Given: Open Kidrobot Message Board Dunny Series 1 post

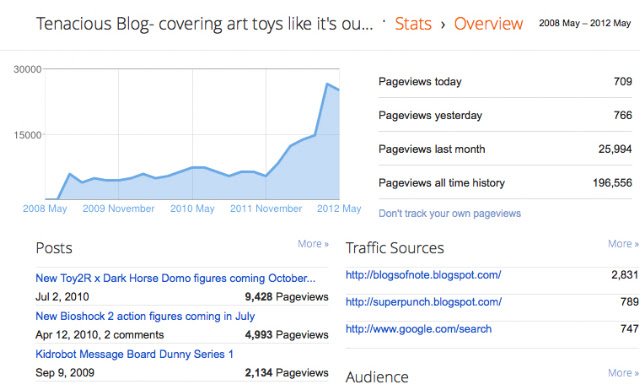Looking at the screenshot, I should 134,354.
